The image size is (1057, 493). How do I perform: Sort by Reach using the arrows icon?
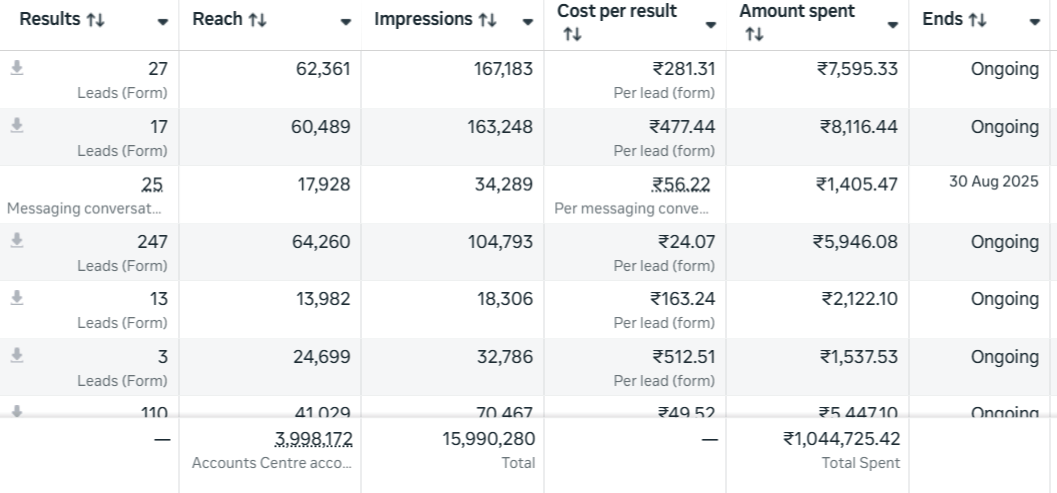257,21
